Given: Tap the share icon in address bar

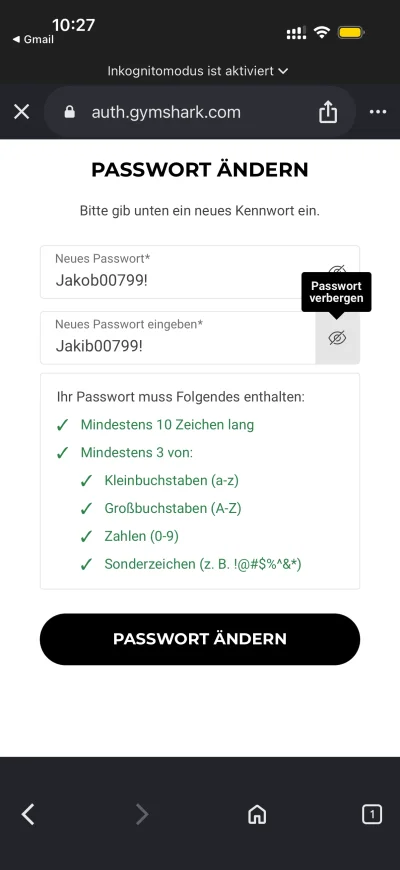Looking at the screenshot, I should pyautogui.click(x=328, y=112).
